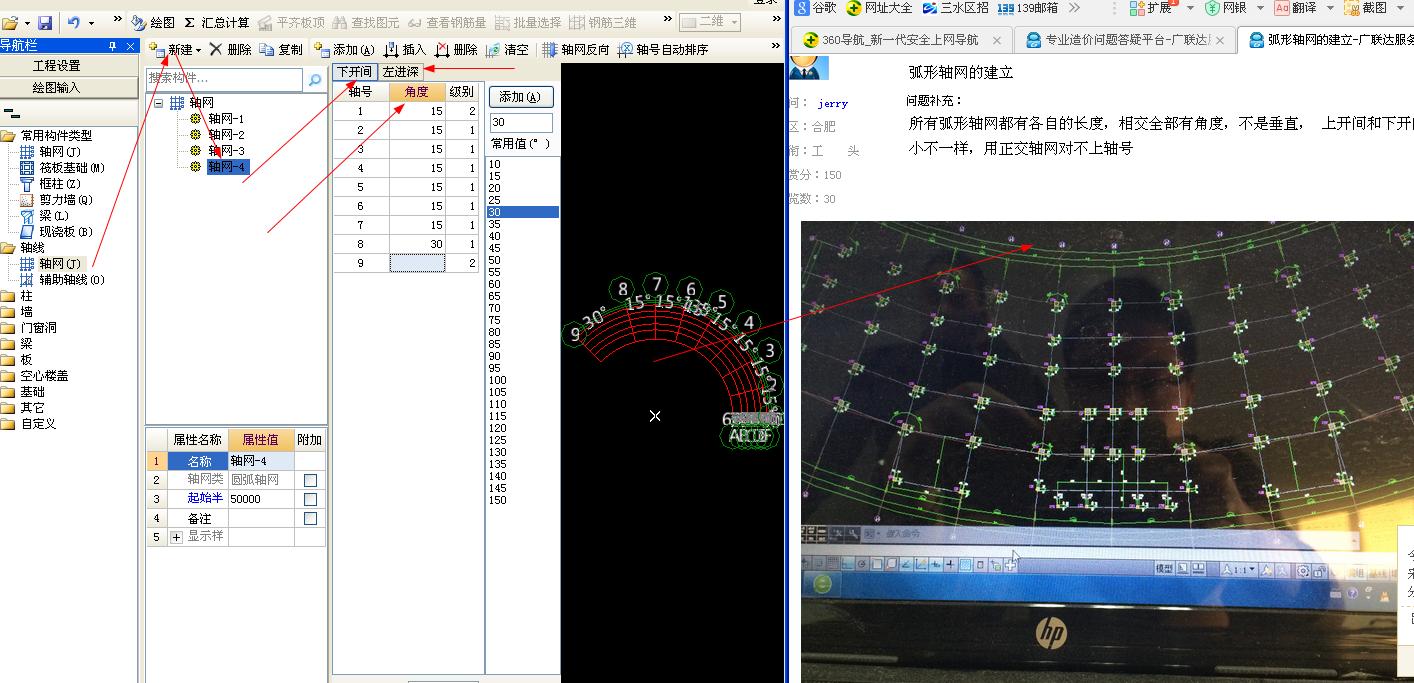Click the 起始半 value 50000
This screenshot has height=683, width=1414.
coord(262,499)
